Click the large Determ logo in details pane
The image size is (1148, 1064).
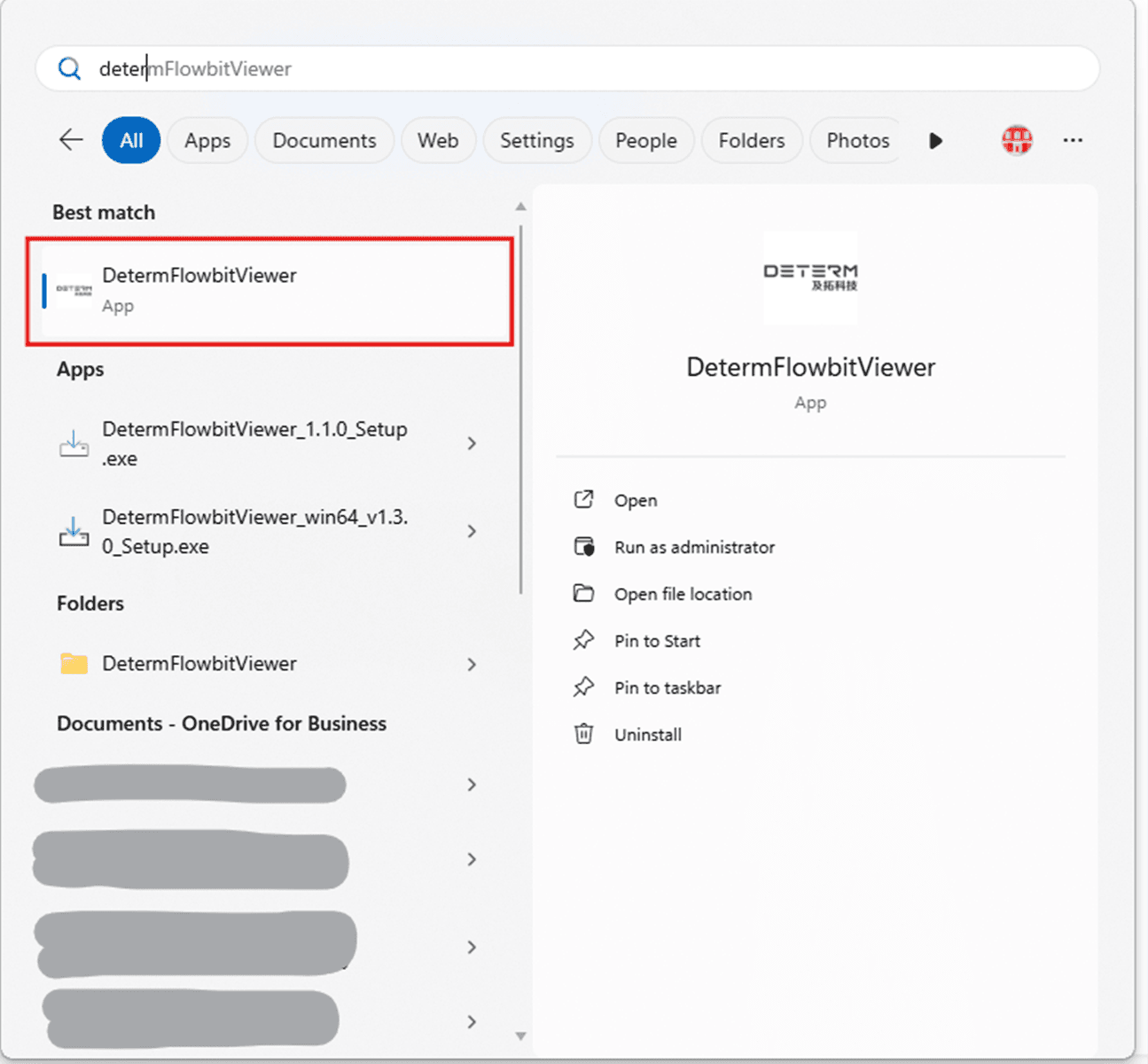(810, 278)
